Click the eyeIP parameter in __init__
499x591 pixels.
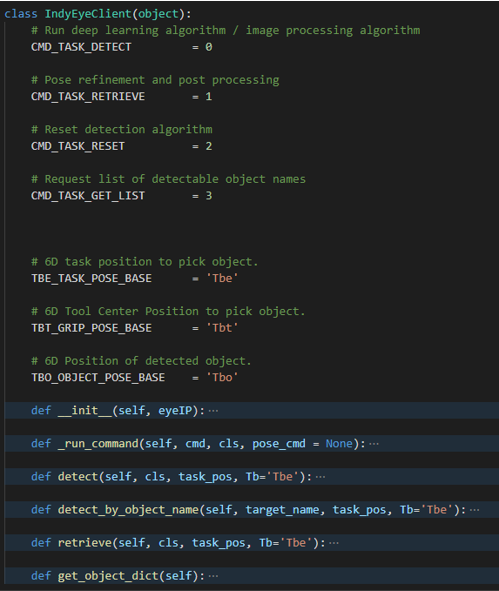tap(175, 411)
